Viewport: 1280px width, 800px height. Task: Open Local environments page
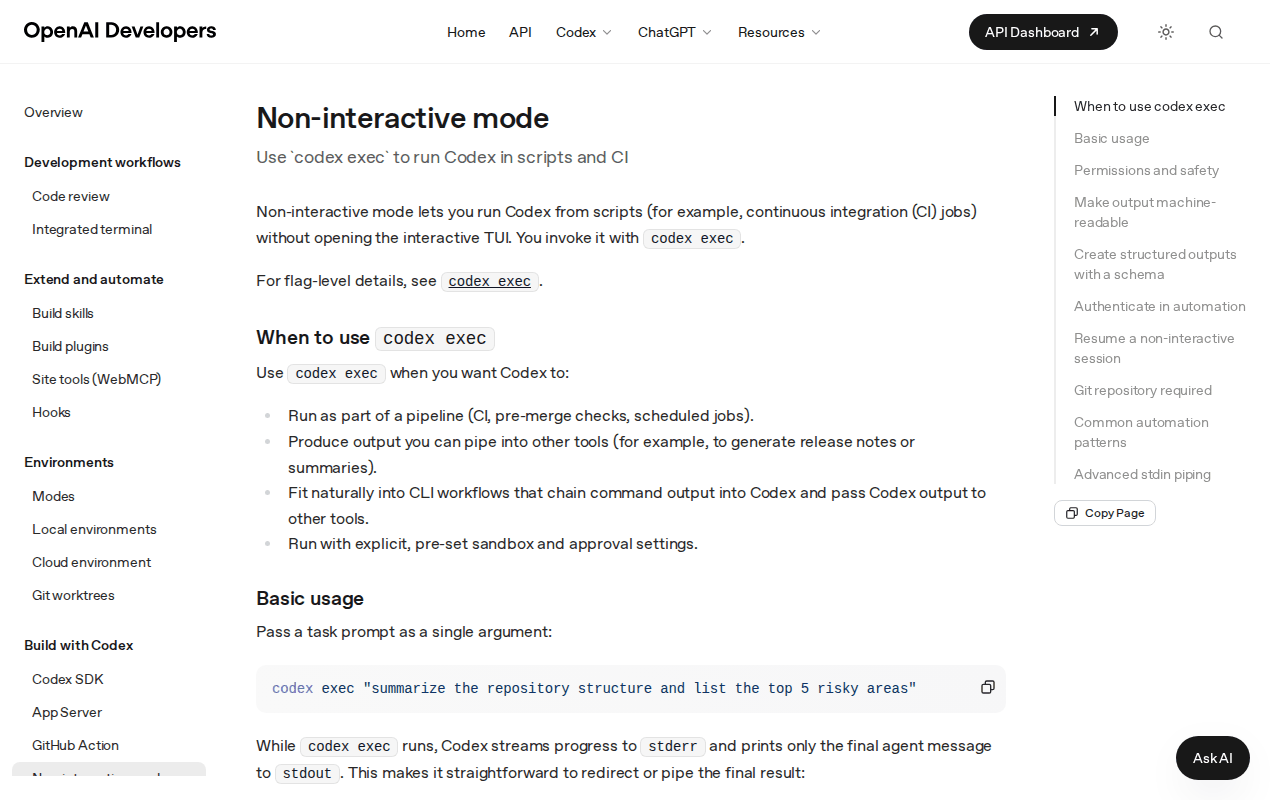[x=94, y=529]
